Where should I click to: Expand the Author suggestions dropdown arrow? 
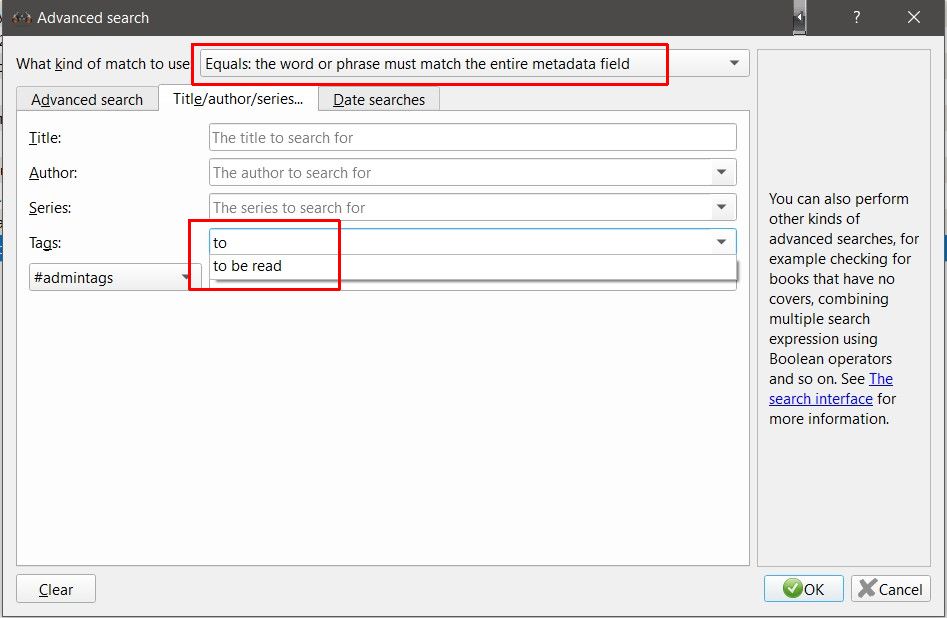click(721, 172)
